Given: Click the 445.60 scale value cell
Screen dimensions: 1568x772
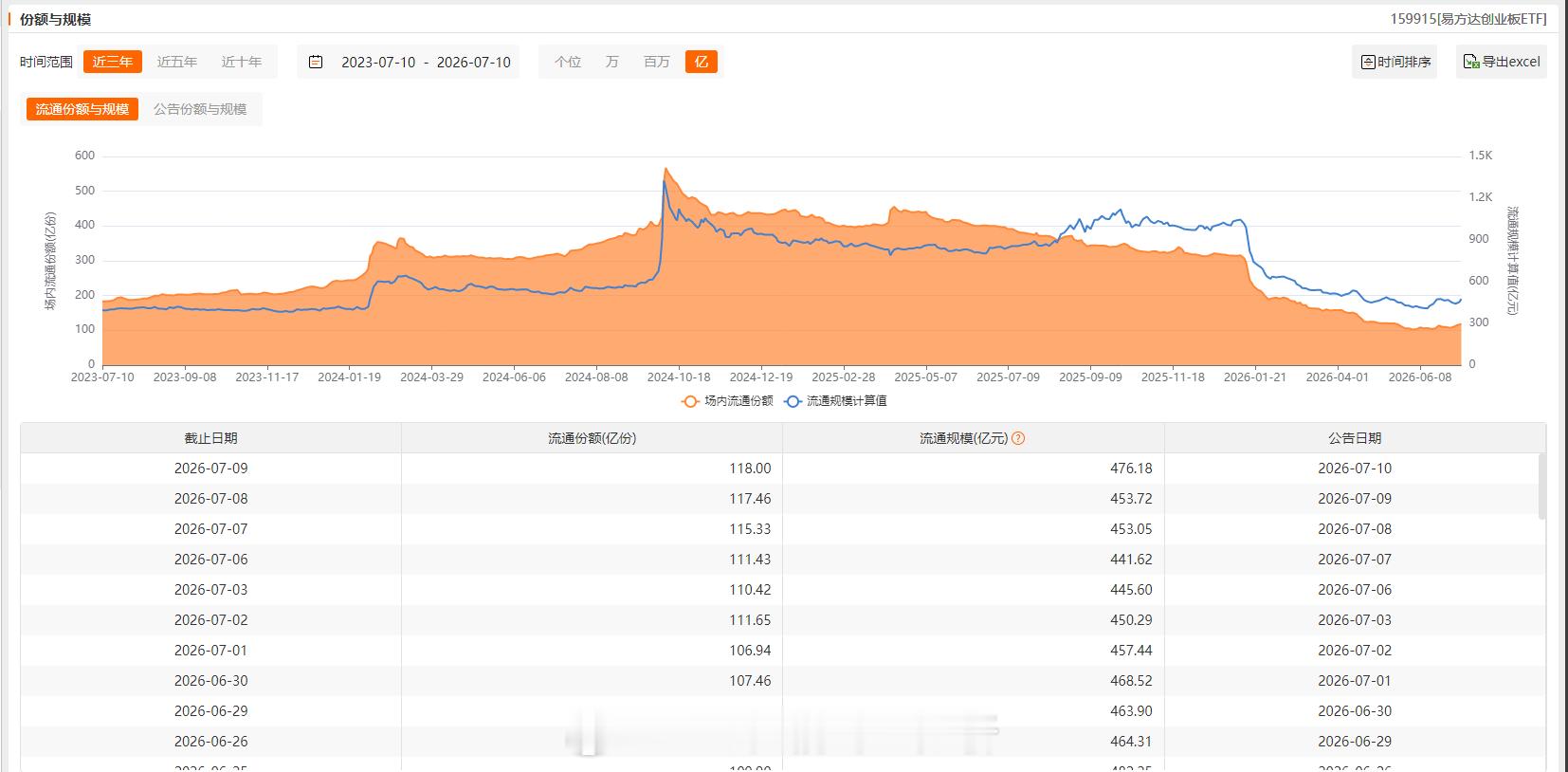Looking at the screenshot, I should tap(974, 590).
